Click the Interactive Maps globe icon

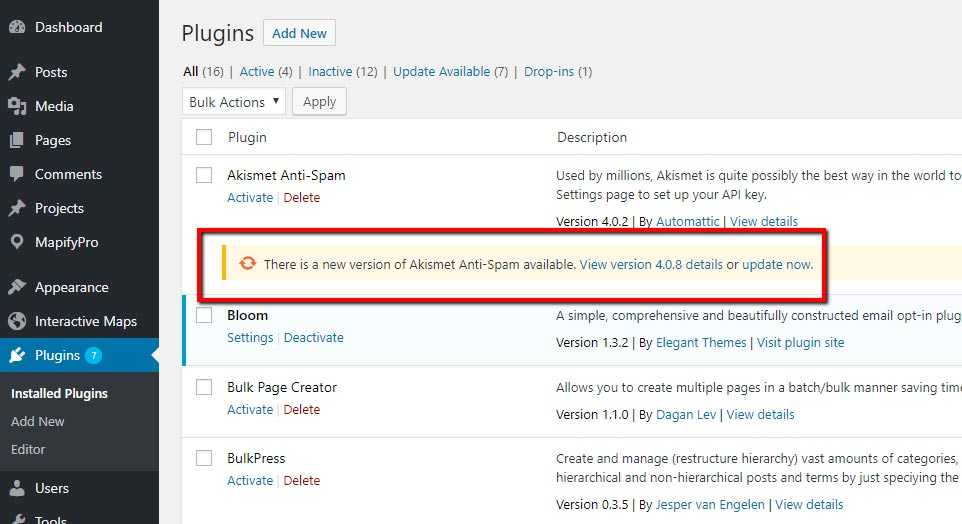pos(17,321)
